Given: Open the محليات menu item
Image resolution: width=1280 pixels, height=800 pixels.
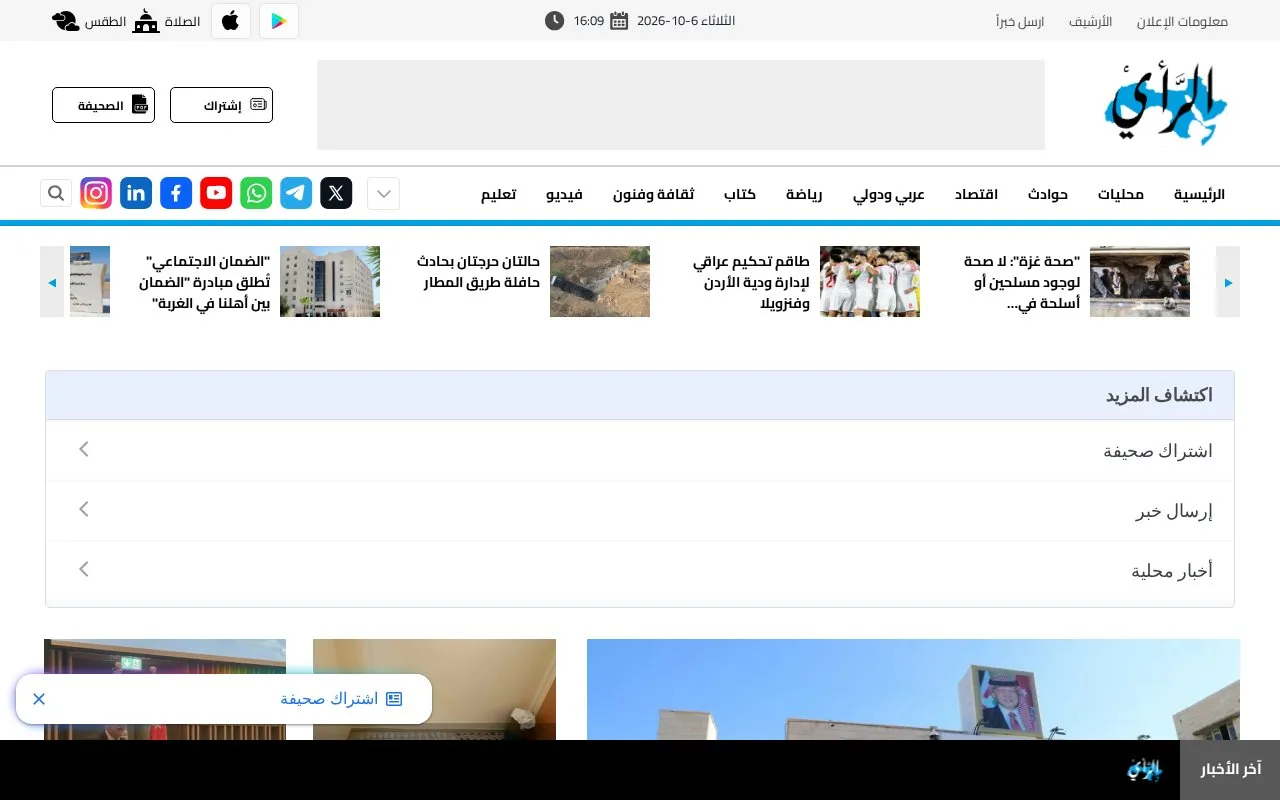Looking at the screenshot, I should 1121,194.
